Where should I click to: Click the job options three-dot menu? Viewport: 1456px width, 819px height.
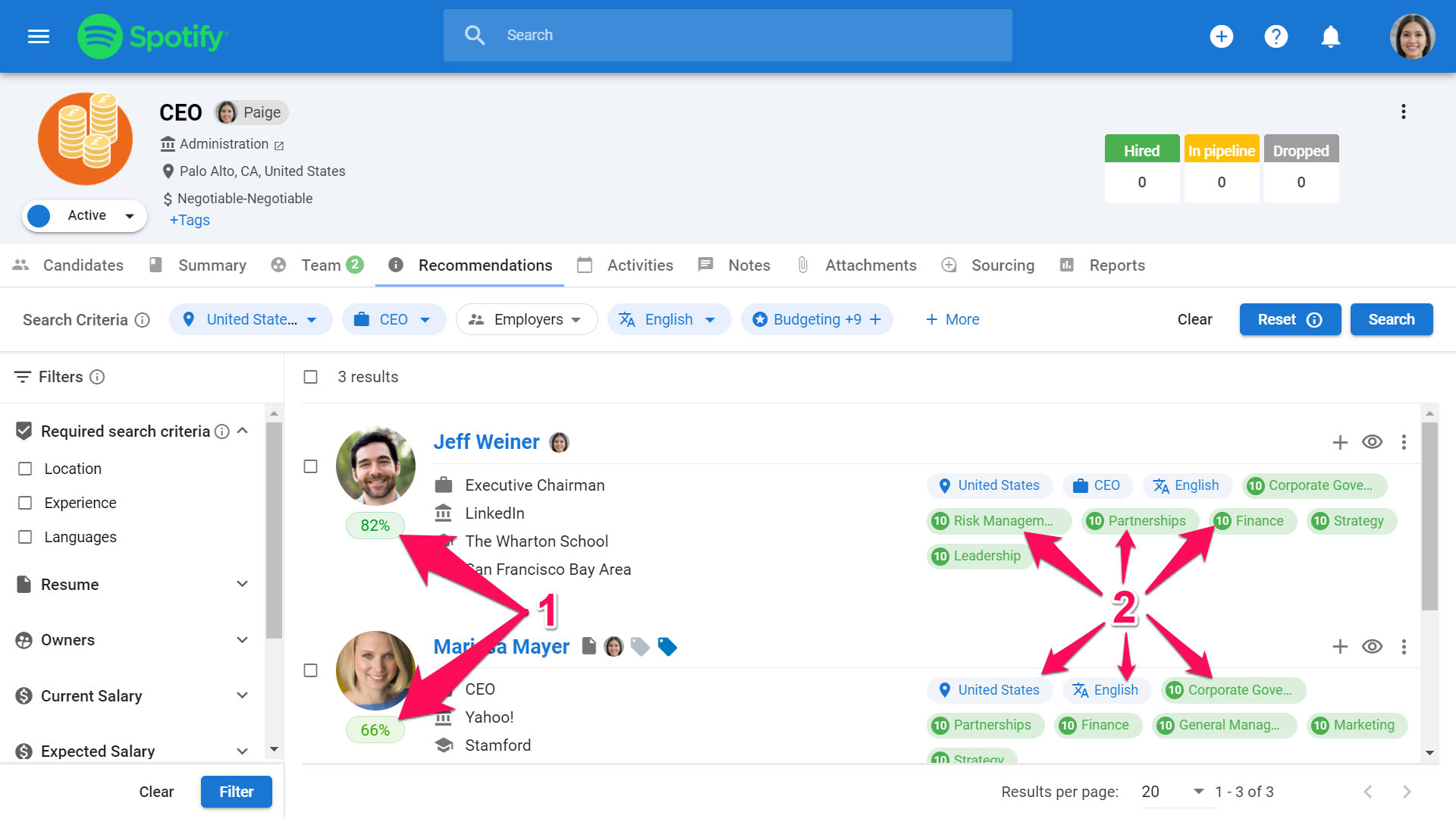coord(1403,112)
